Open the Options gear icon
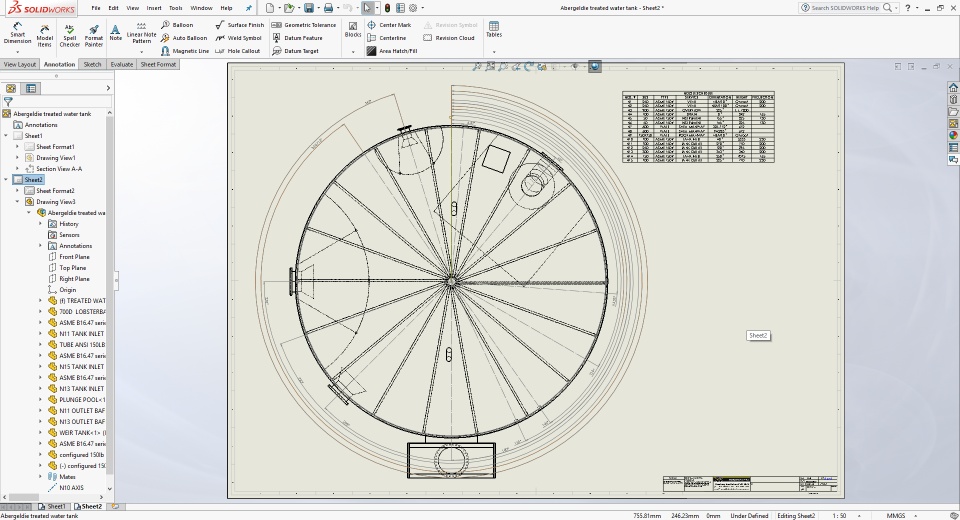Image resolution: width=960 pixels, height=520 pixels. [413, 8]
